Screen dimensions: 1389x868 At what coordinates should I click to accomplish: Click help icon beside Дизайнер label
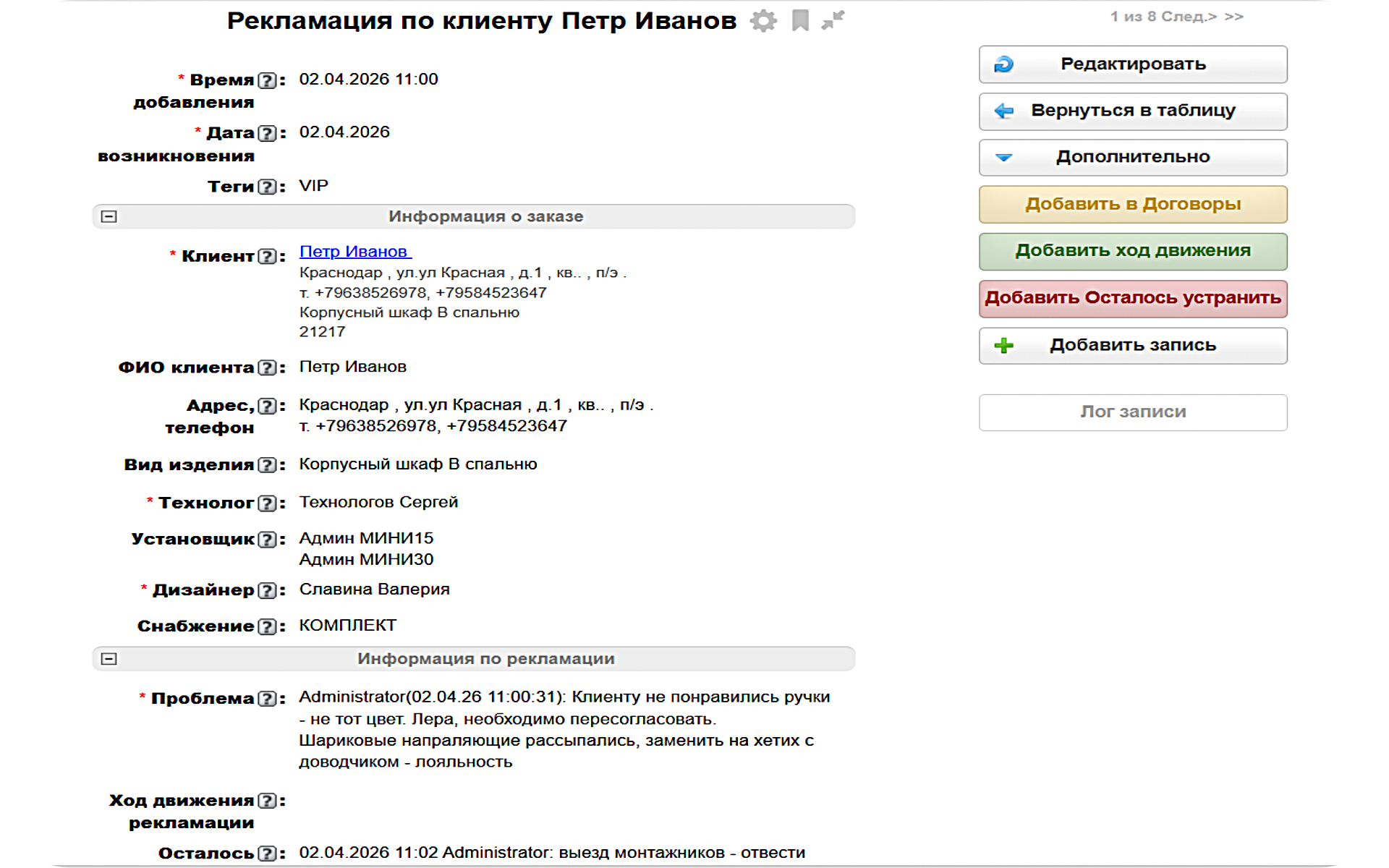(x=268, y=590)
